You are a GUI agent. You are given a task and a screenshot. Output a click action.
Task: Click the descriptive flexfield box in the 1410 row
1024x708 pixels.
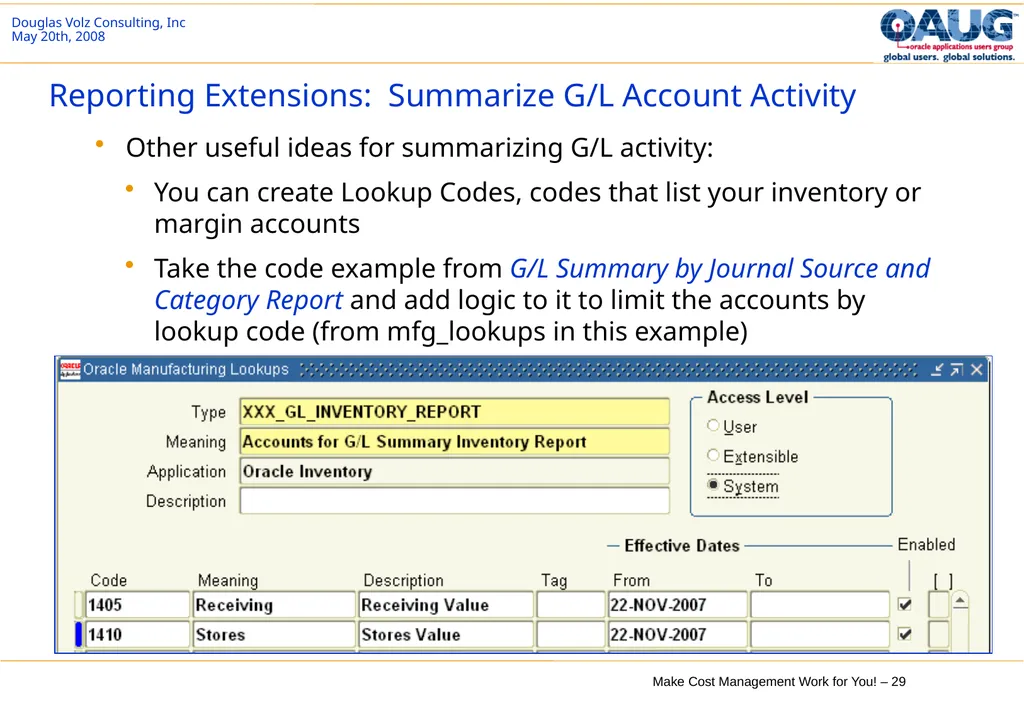(938, 634)
